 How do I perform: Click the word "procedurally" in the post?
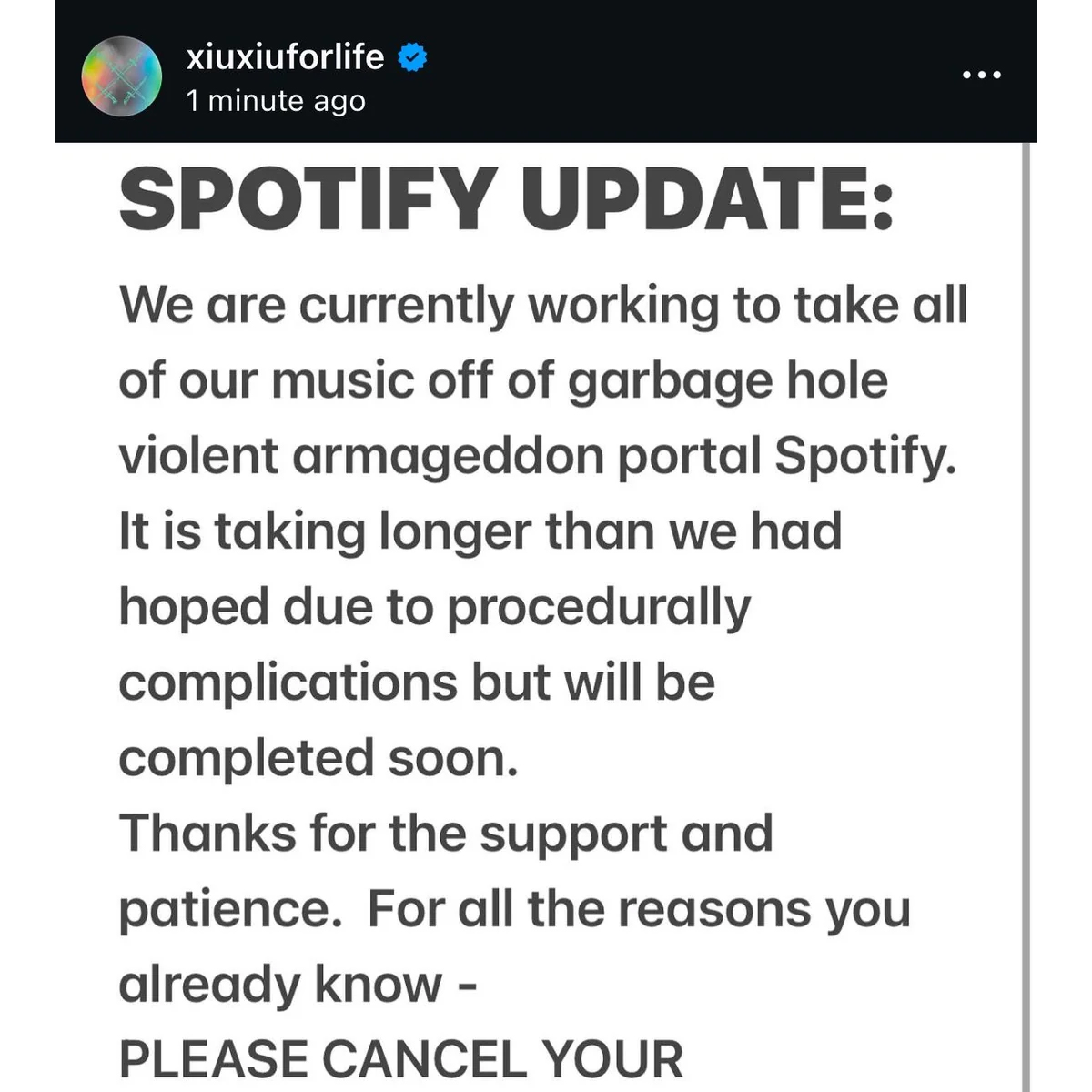(598, 607)
